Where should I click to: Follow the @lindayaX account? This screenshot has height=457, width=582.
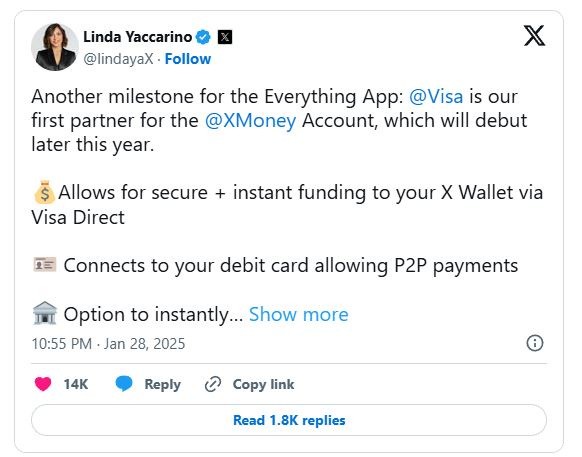187,59
